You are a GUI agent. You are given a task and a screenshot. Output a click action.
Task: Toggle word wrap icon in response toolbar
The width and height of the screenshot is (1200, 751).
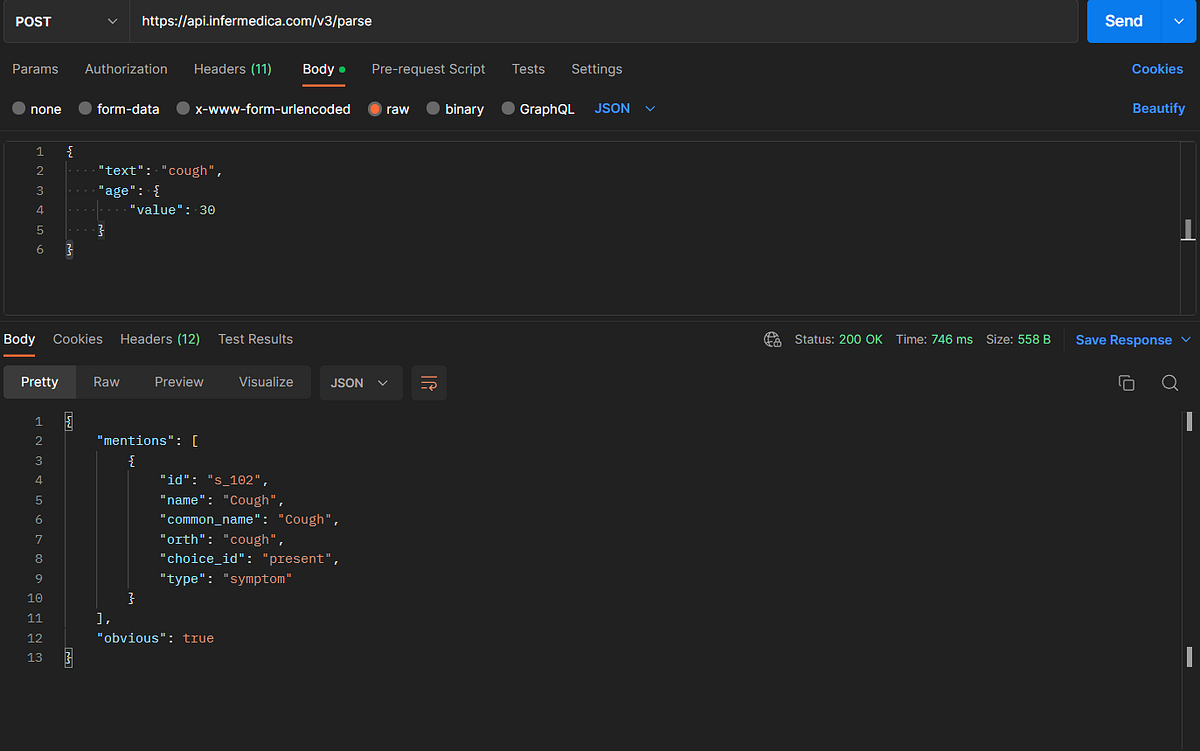429,383
